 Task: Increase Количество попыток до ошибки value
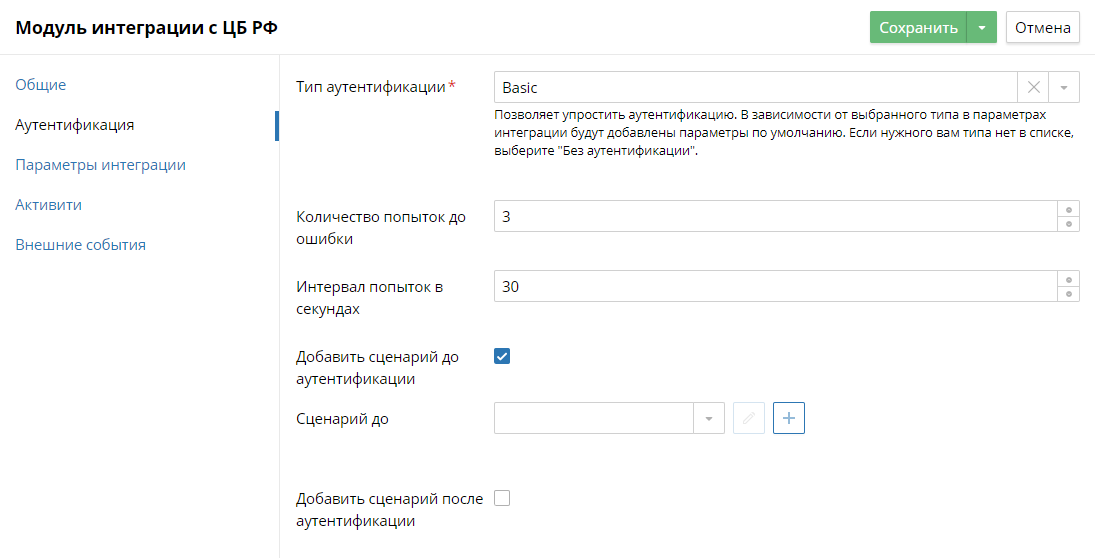coord(1068,210)
